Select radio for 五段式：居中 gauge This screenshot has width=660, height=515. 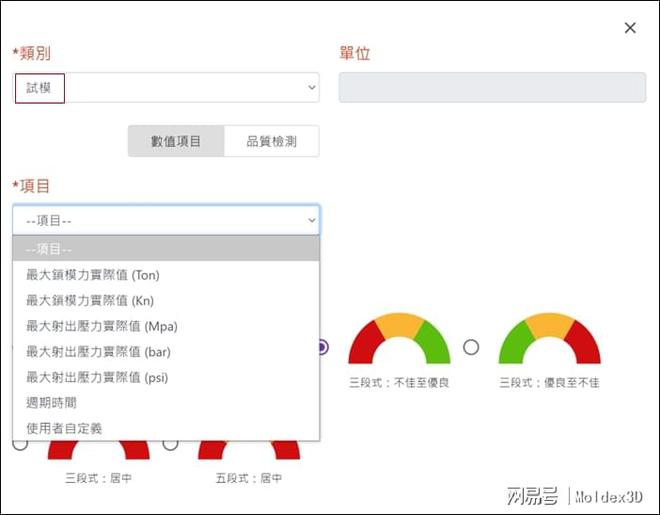point(170,444)
